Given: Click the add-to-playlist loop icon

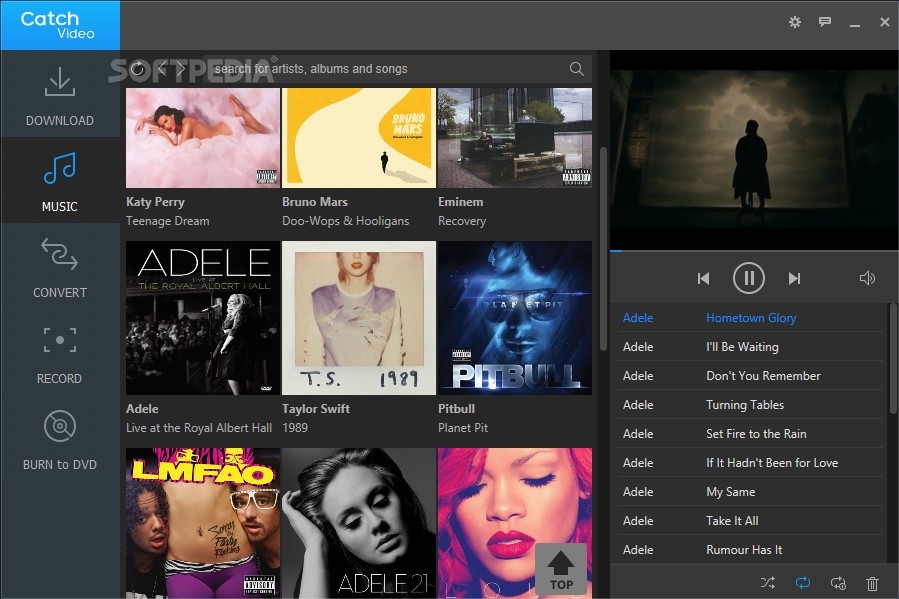Looking at the screenshot, I should click(x=838, y=583).
